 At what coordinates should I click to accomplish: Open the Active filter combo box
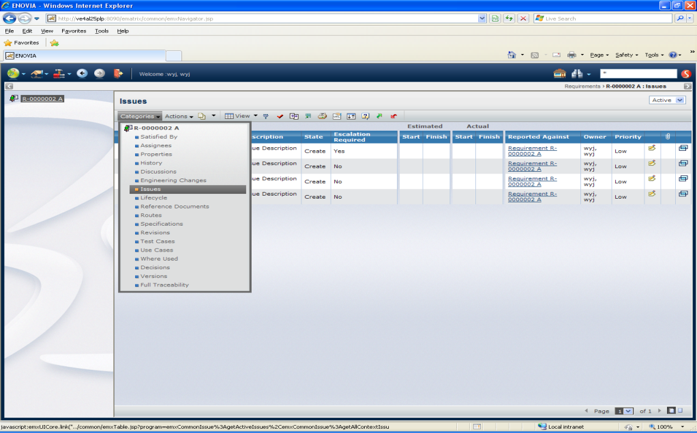click(666, 100)
